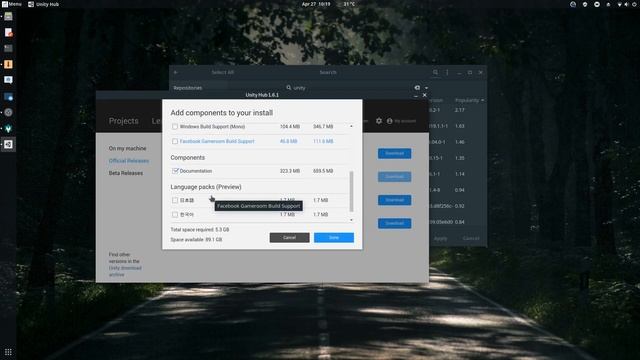The image size is (640, 360).
Task: Click the Facebook Gameroom Build Support label
Action: [217, 141]
